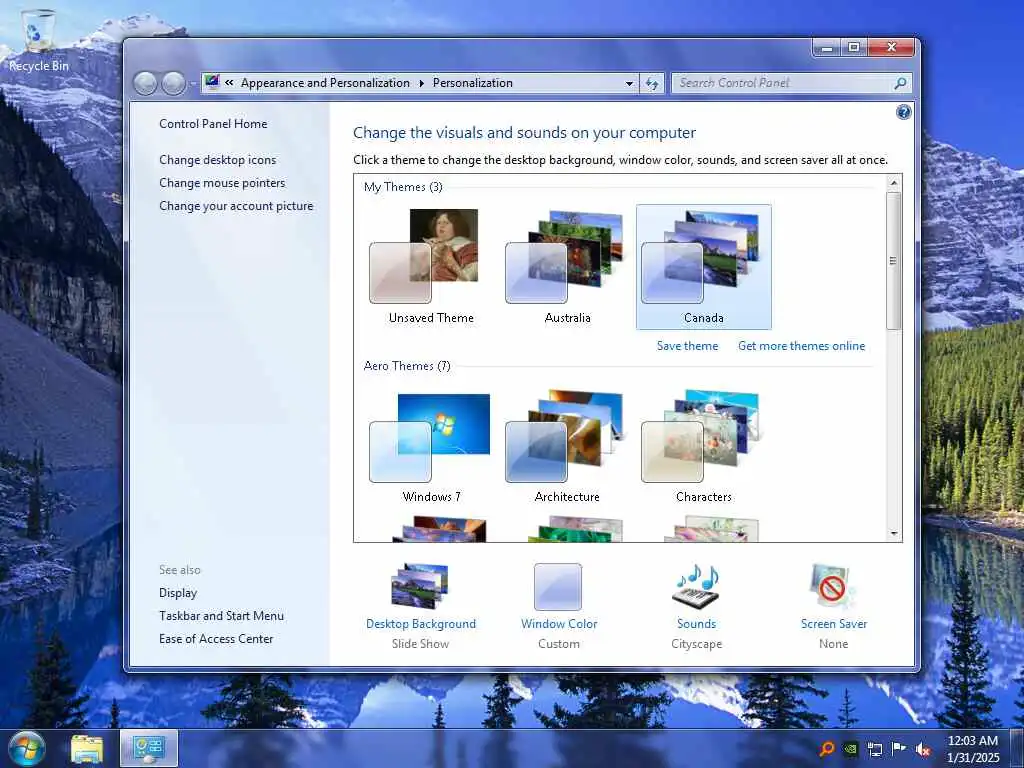Open Change desktop icons
The width and height of the screenshot is (1024, 768).
click(x=217, y=160)
